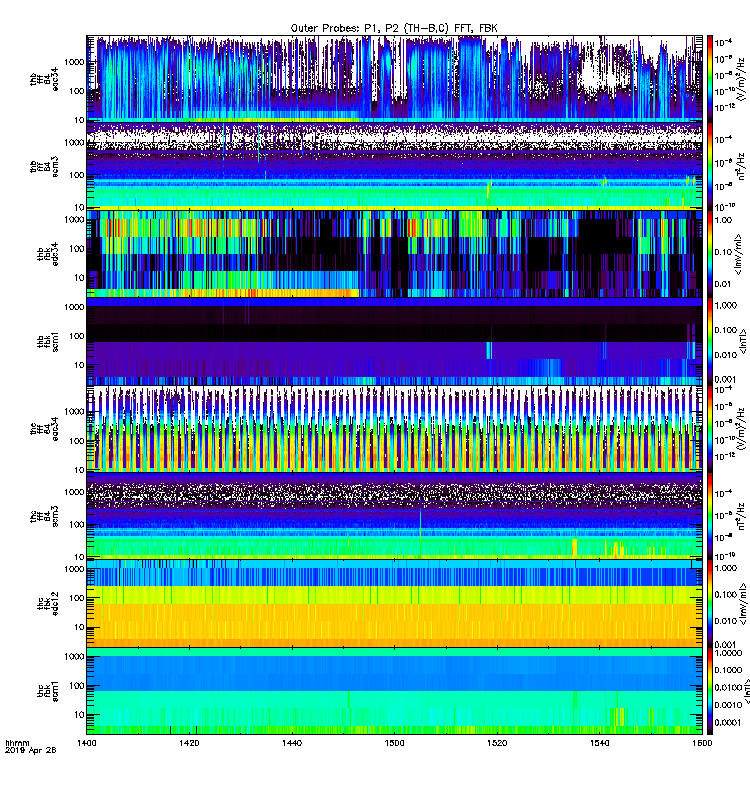Click the '0.0001' bottom tick of thc scm1 color bar
This screenshot has height=800, width=750.
point(728,722)
